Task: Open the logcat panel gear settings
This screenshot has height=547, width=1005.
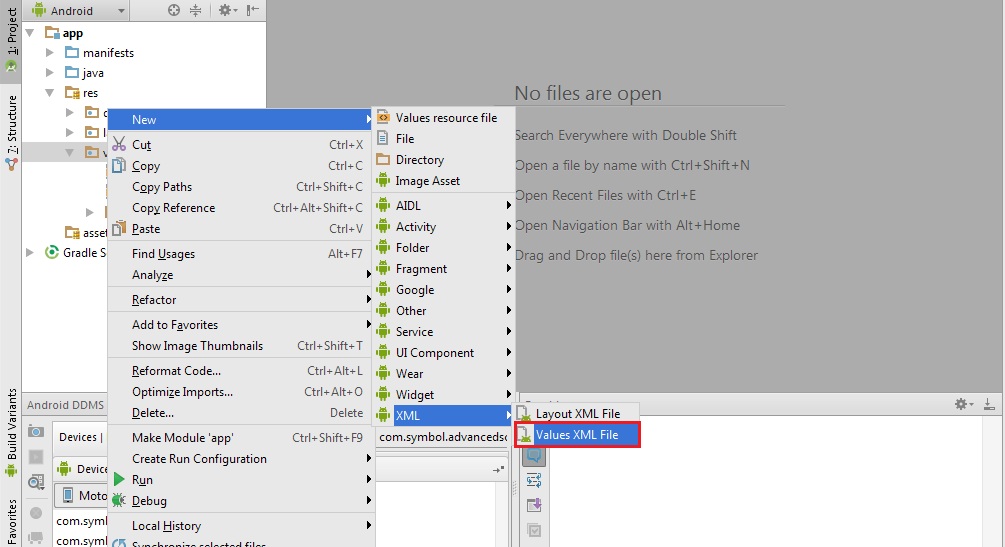Action: [963, 404]
